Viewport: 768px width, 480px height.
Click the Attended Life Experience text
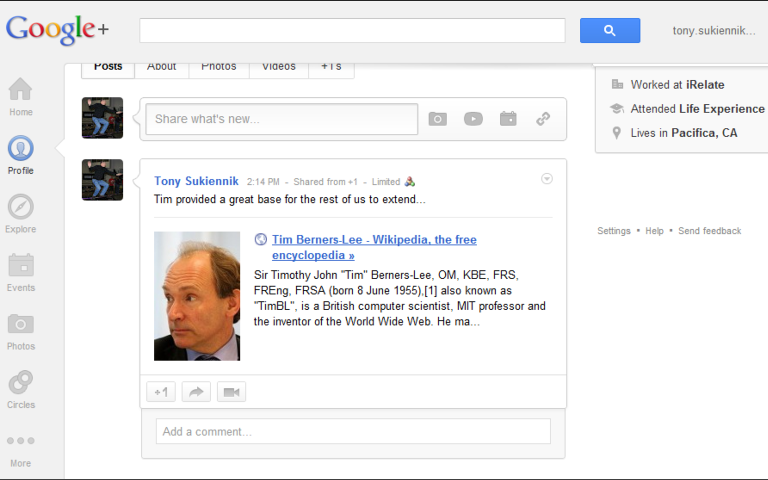(697, 109)
